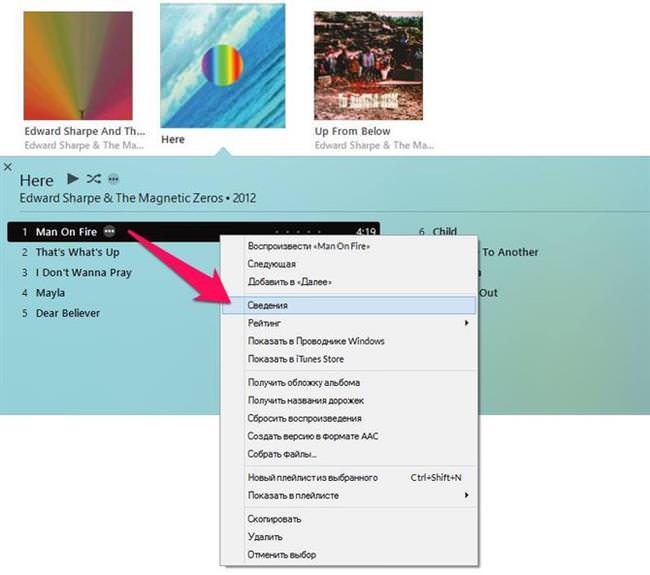Click the Up From Below album title
The image size is (650, 575).
[352, 131]
